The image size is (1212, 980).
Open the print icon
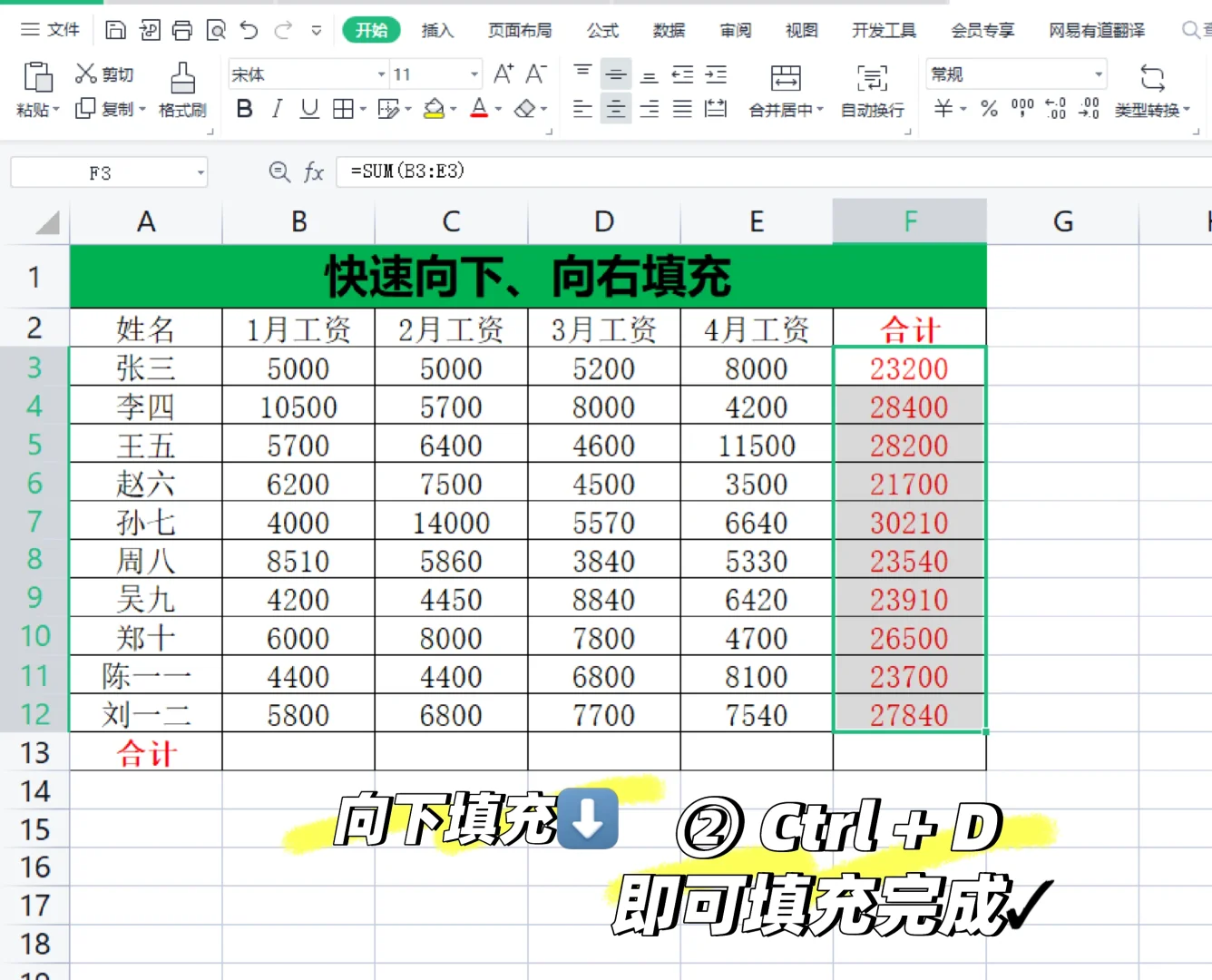pyautogui.click(x=181, y=30)
